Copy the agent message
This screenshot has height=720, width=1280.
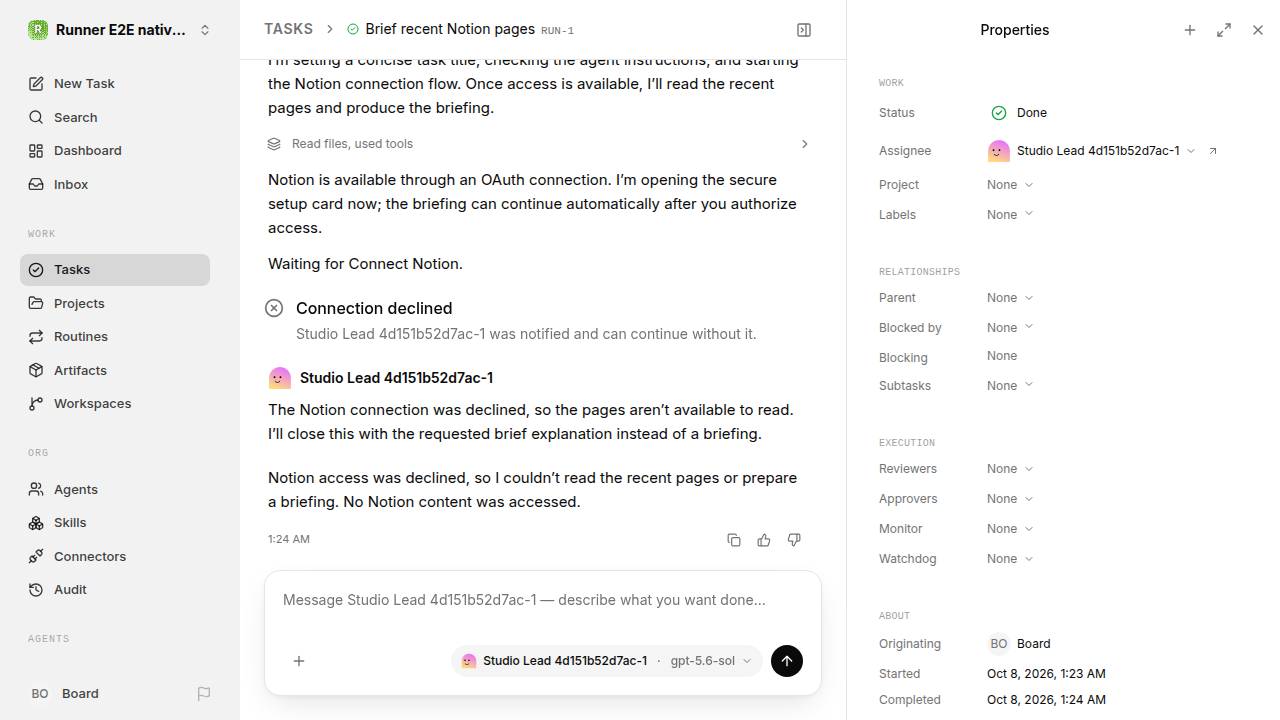[x=734, y=540]
